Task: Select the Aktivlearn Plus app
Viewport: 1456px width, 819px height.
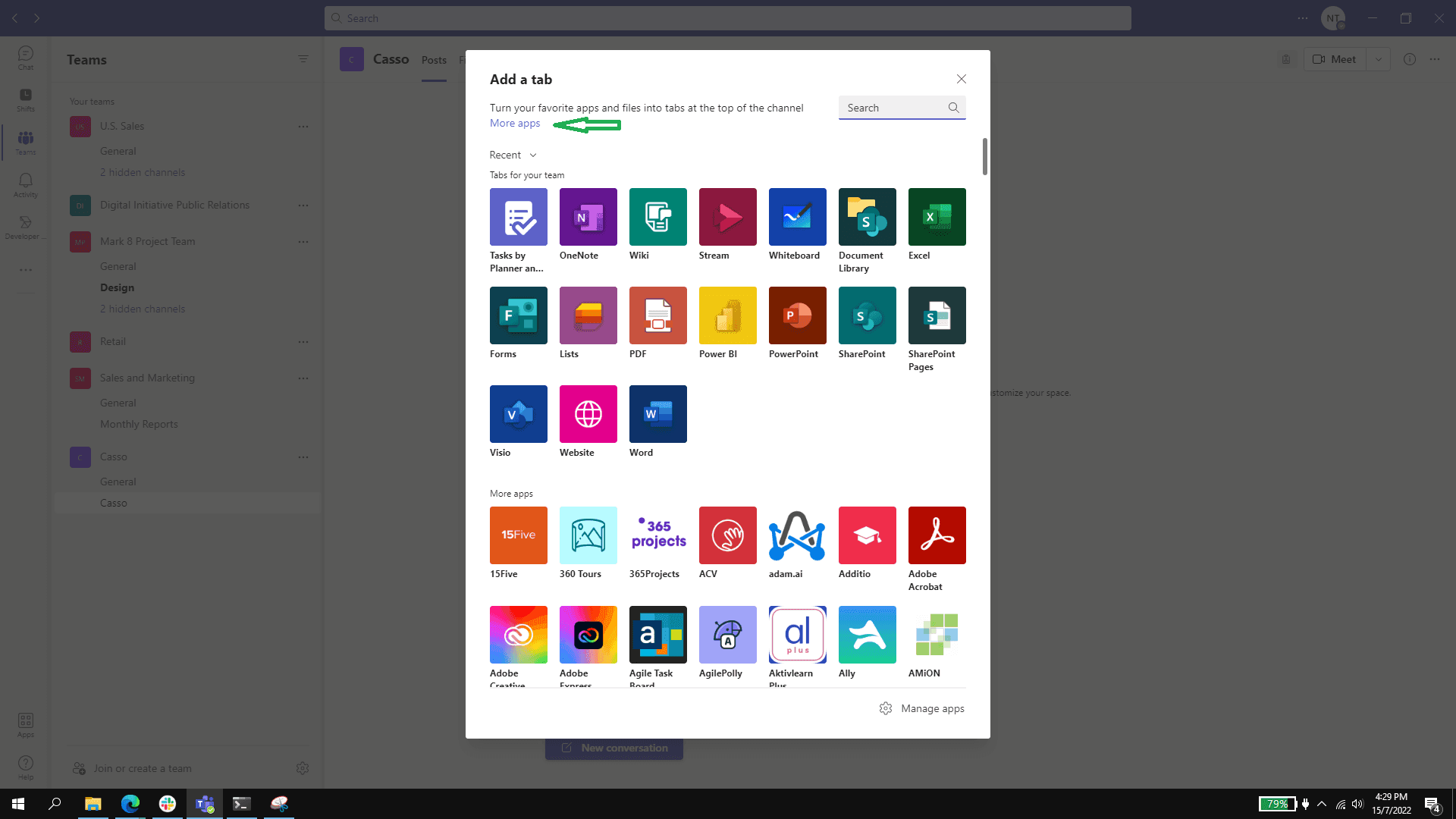Action: click(x=798, y=635)
